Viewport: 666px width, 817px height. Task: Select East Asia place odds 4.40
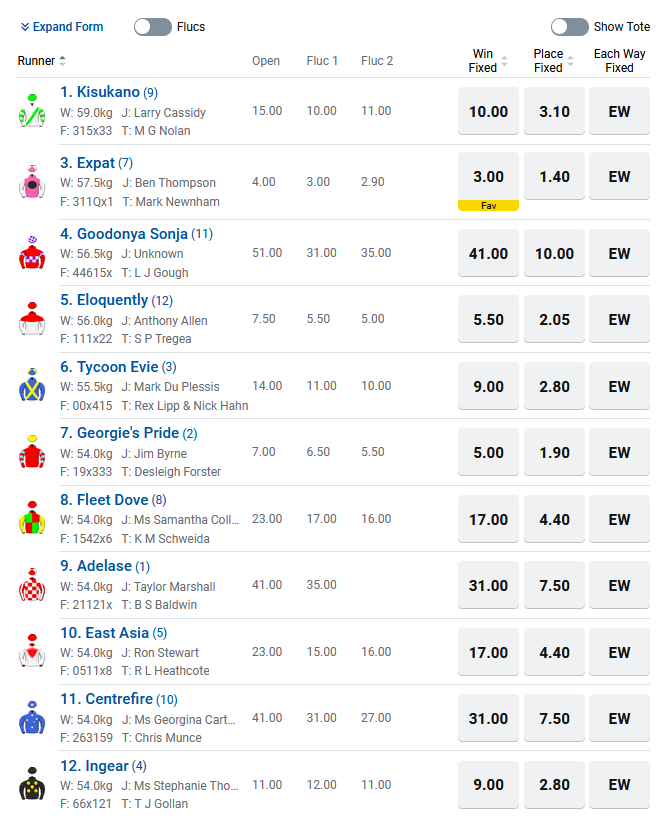554,652
